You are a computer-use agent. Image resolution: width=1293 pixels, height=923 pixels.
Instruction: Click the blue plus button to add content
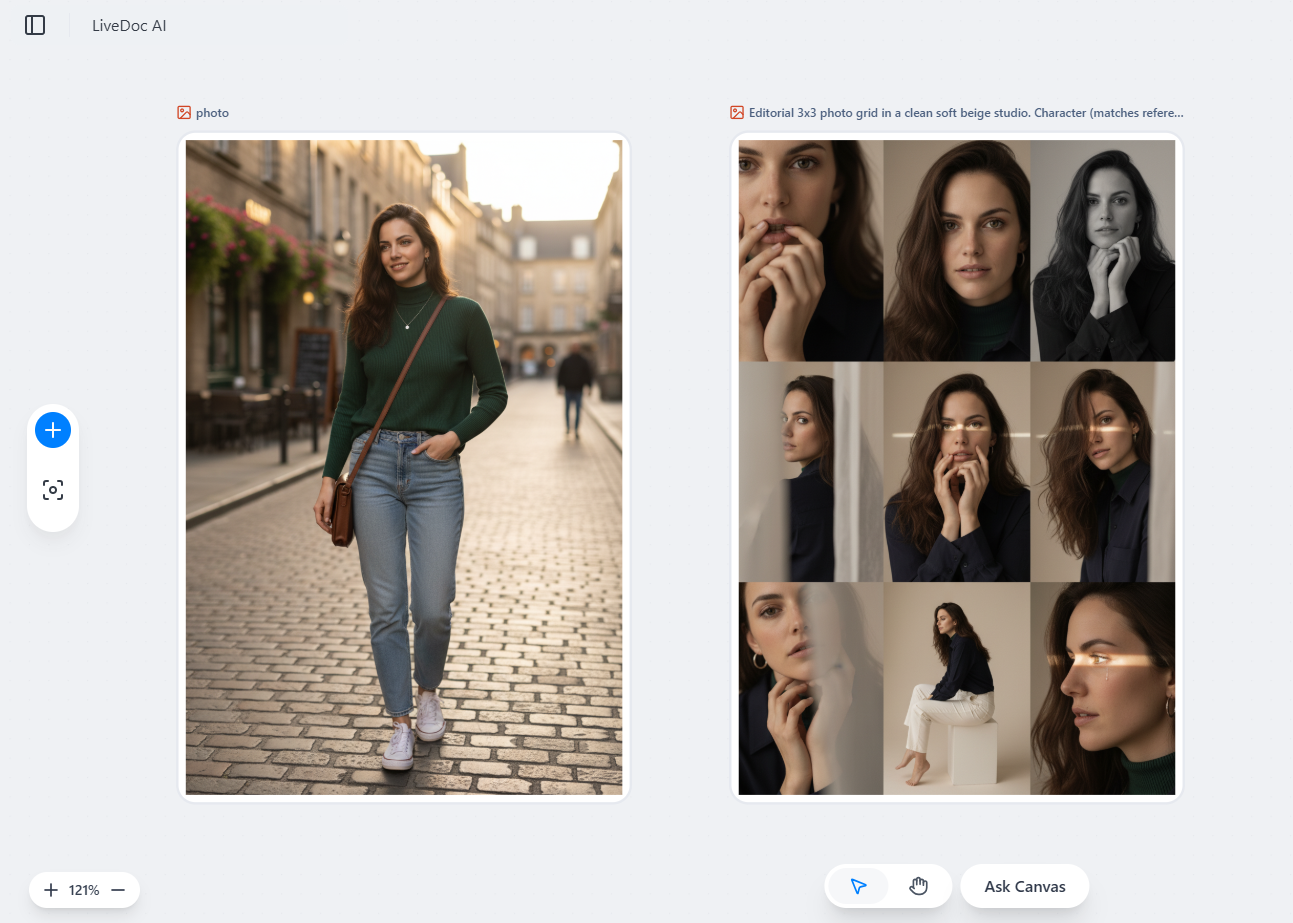pyautogui.click(x=52, y=430)
